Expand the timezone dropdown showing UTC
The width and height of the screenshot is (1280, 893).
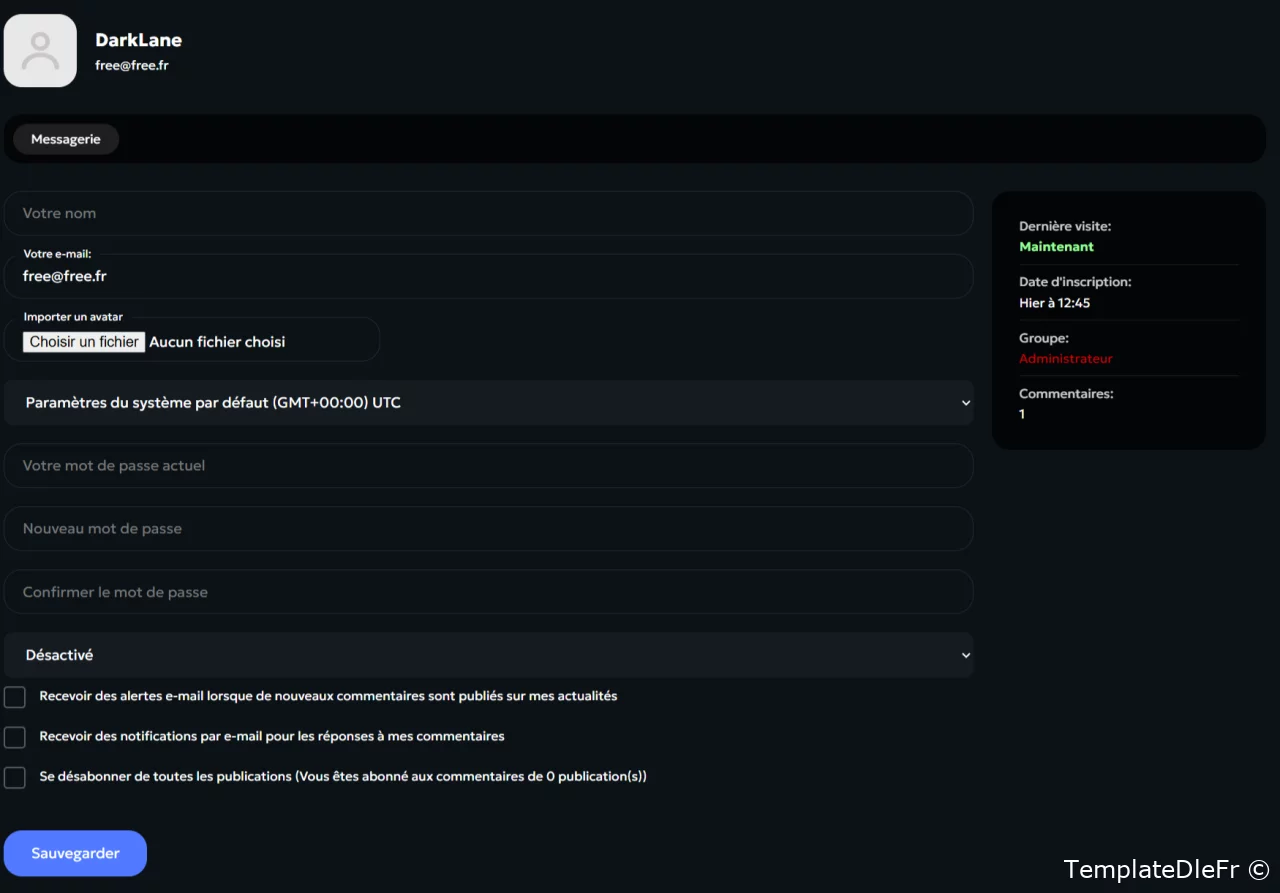488,403
